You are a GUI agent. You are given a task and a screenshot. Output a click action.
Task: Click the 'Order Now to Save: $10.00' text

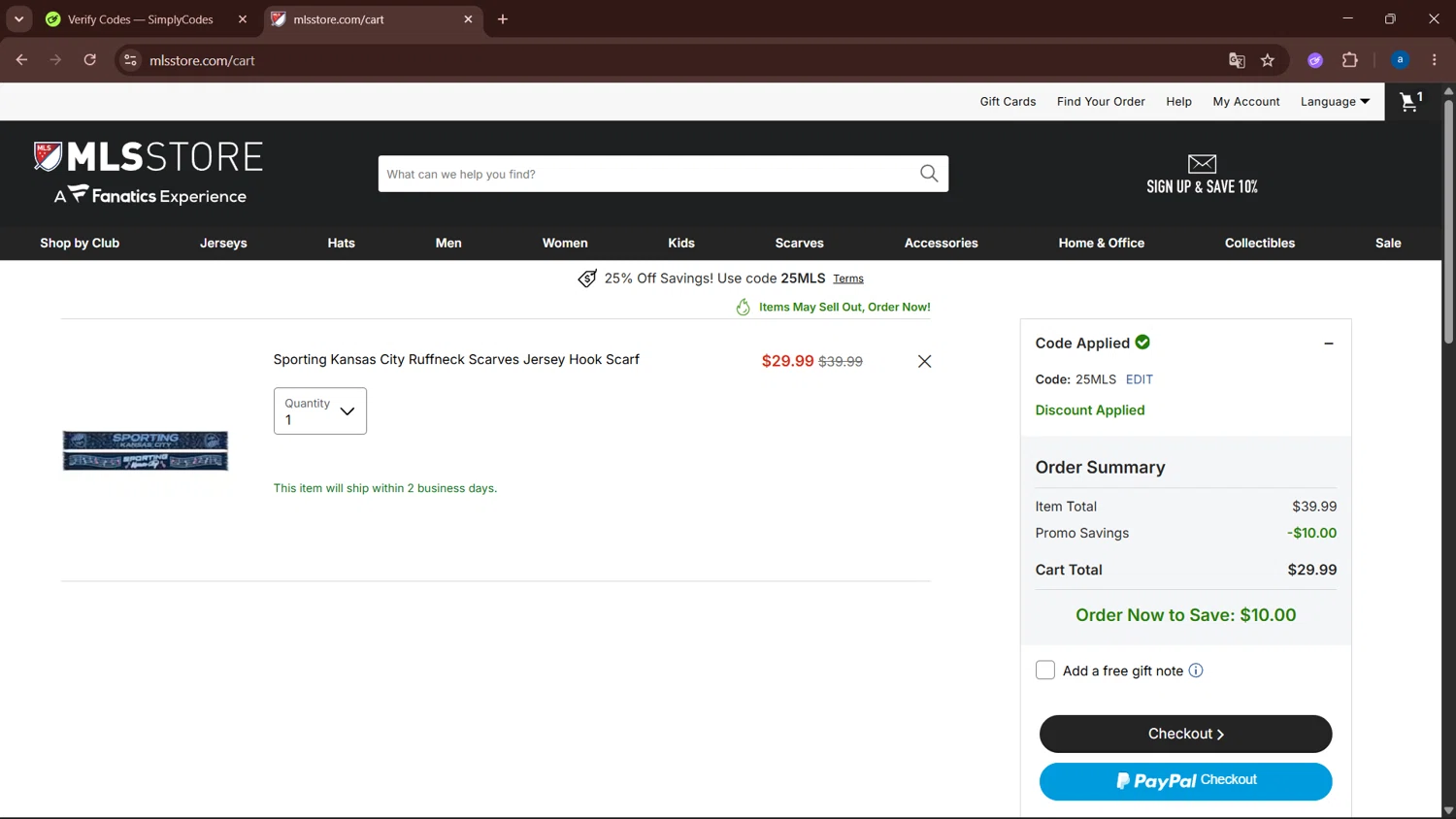[x=1186, y=615]
